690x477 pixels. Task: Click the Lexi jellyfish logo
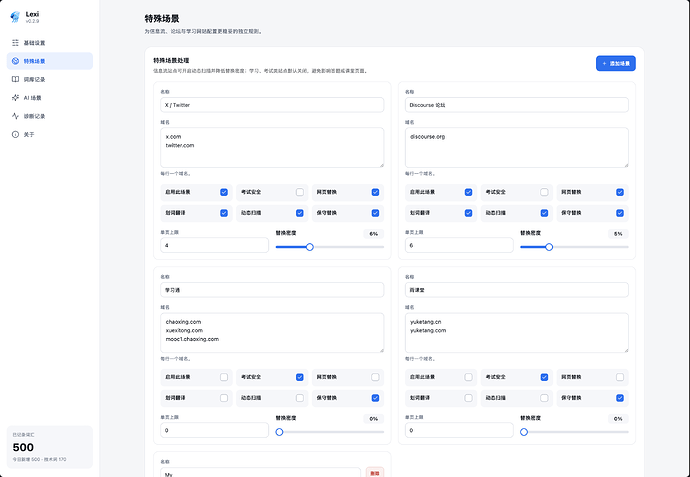(x=15, y=17)
